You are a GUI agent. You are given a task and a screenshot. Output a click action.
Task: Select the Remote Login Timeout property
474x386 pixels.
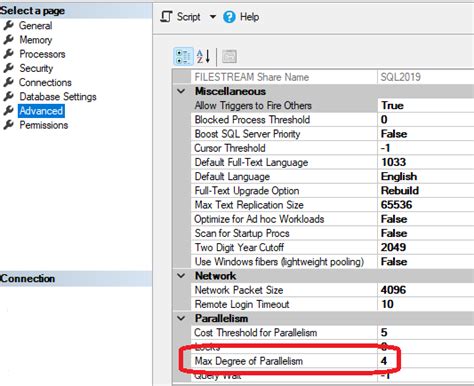[242, 304]
